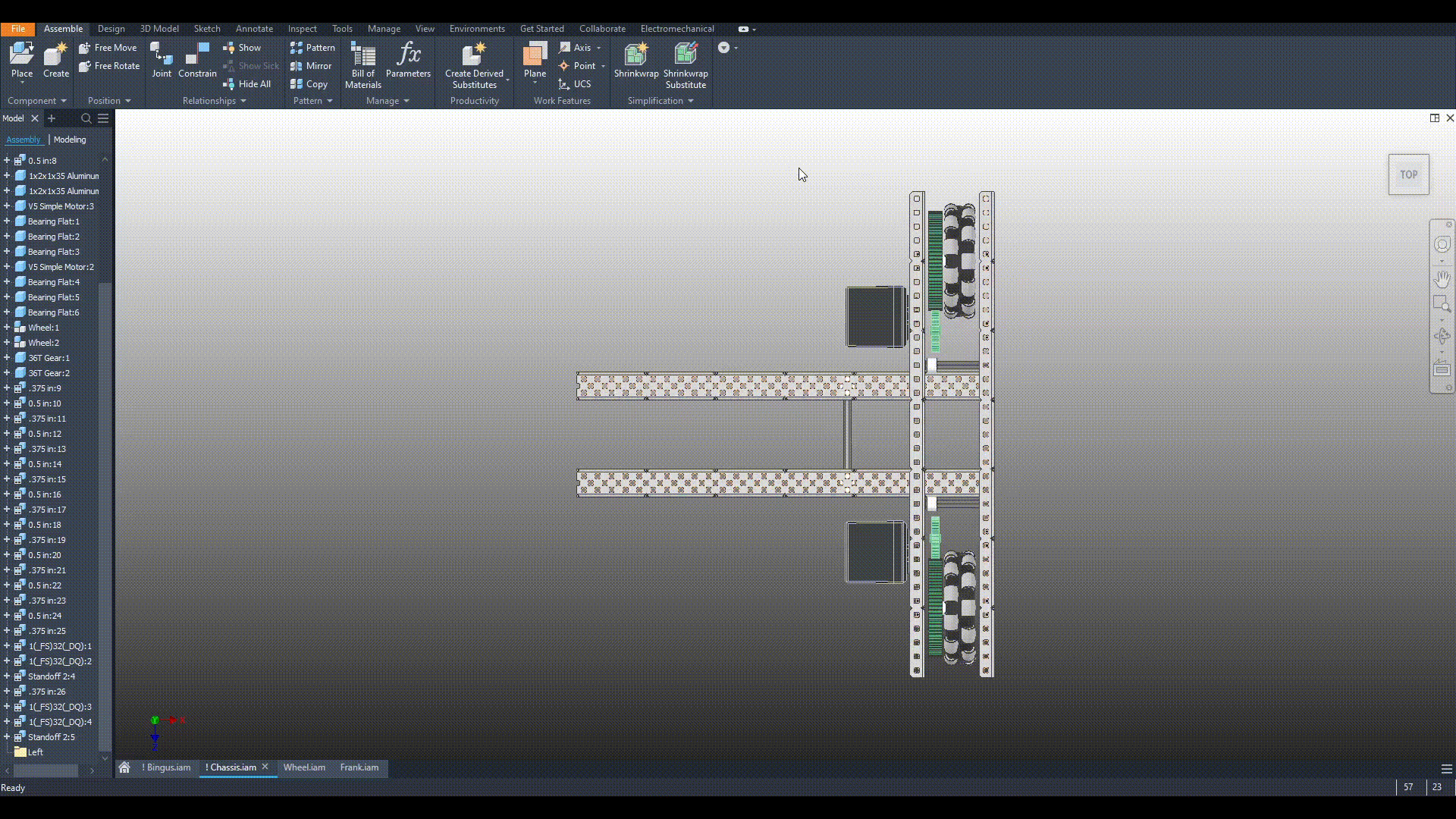Viewport: 1456px width, 819px height.
Task: Open the 3D Model ribbon tab
Action: point(159,29)
